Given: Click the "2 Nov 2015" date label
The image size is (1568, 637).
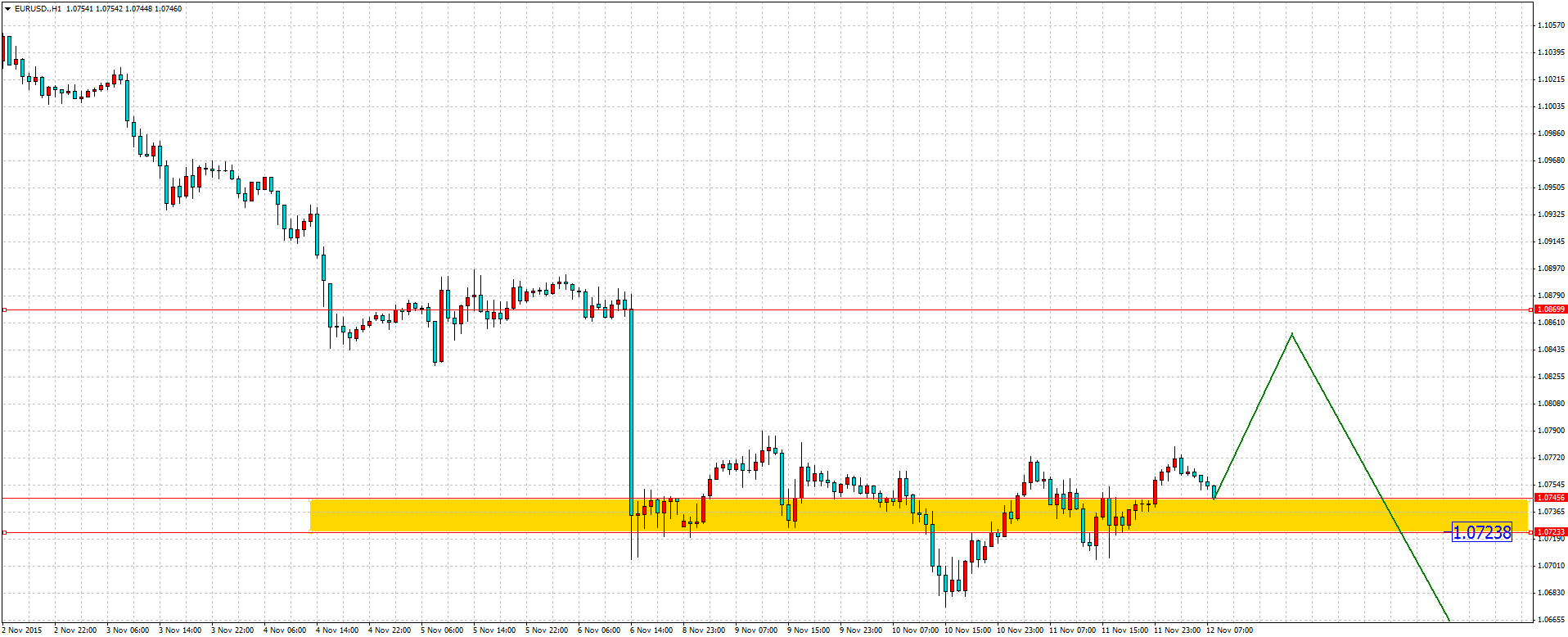Looking at the screenshot, I should (21, 630).
